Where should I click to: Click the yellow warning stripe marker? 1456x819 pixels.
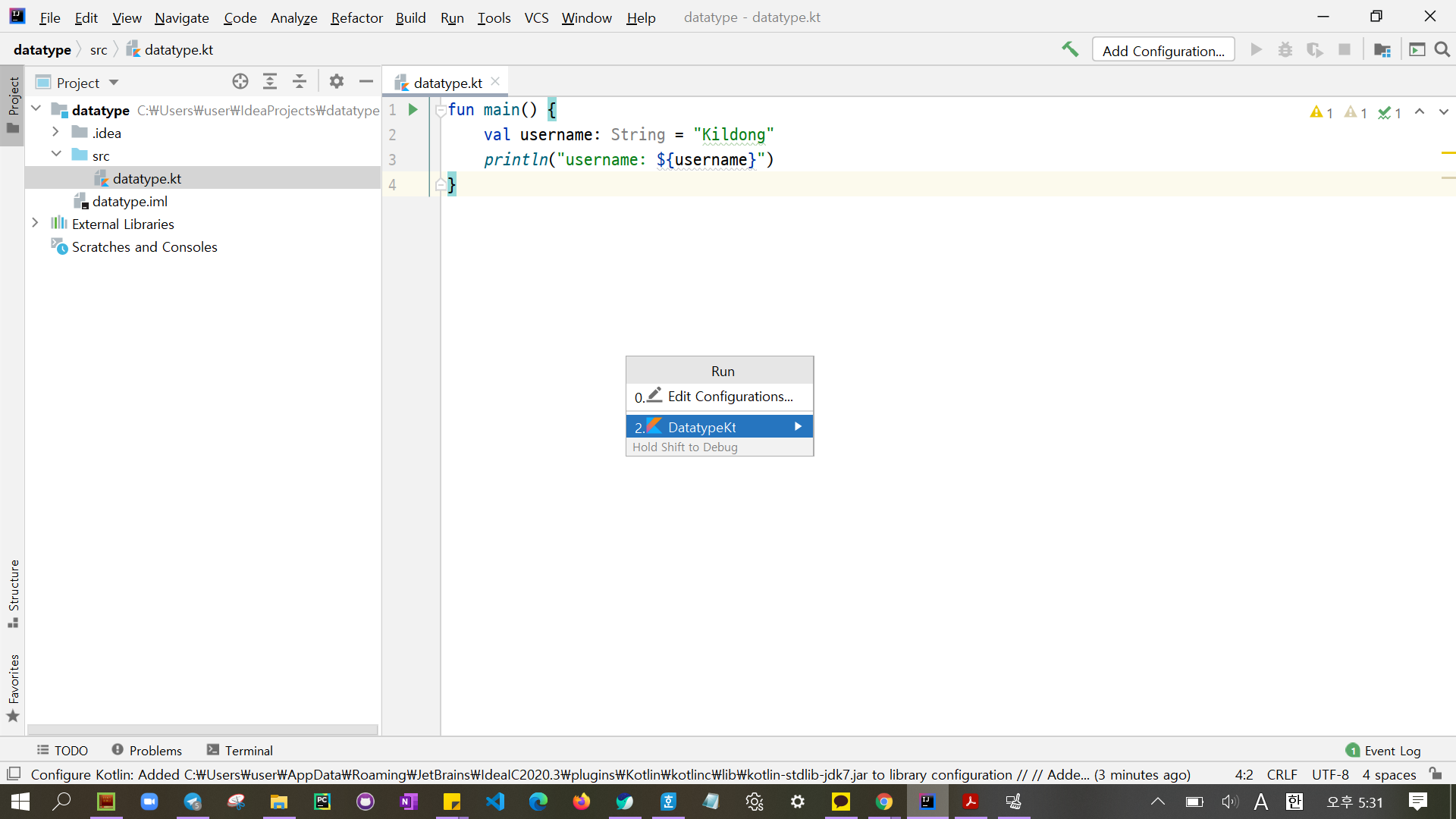click(x=1448, y=153)
